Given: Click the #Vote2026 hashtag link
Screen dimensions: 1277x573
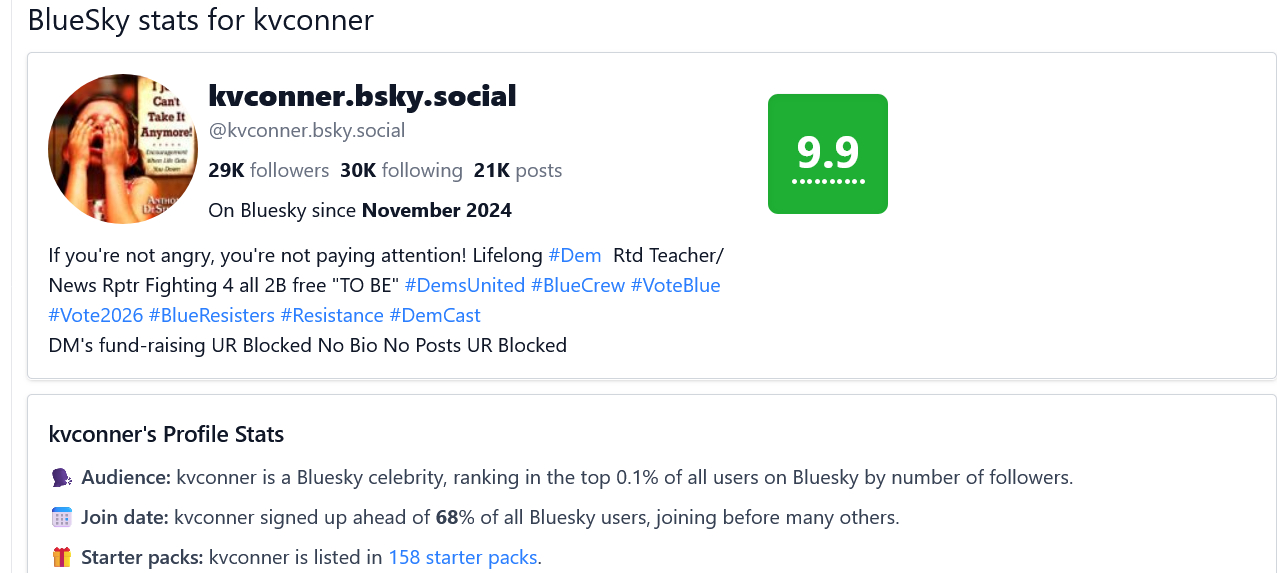Looking at the screenshot, I should (x=95, y=315).
